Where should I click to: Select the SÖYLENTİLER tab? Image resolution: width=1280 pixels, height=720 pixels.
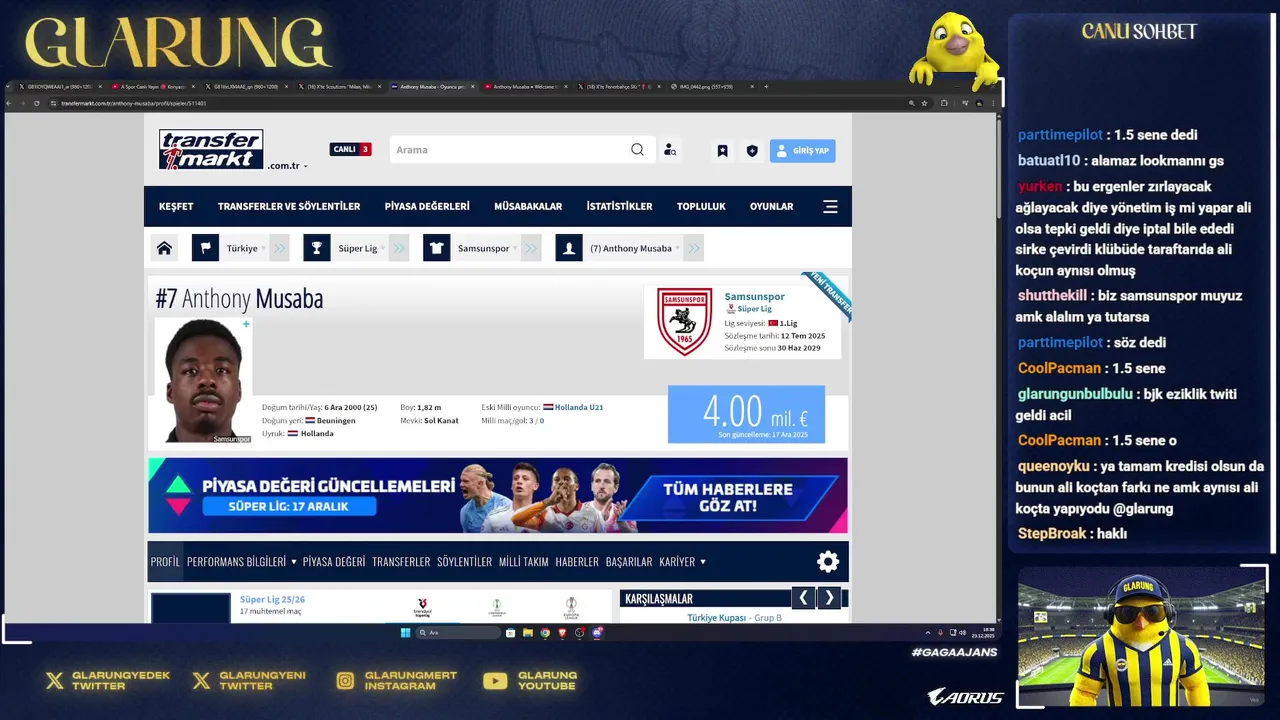[x=464, y=562]
